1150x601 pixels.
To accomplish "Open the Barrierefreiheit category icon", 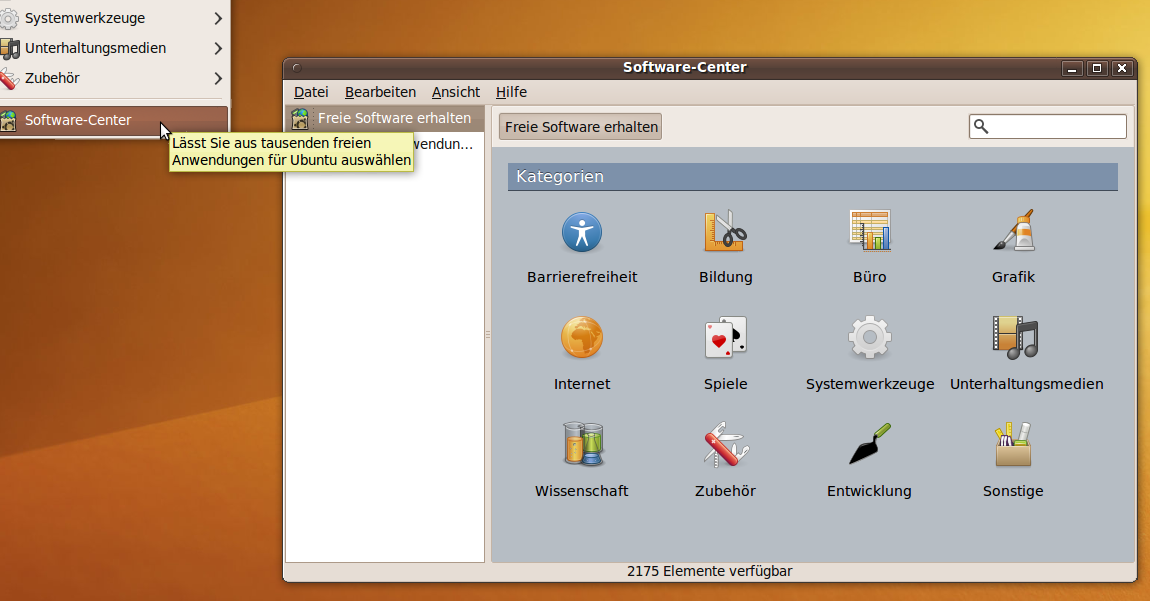I will [581, 232].
